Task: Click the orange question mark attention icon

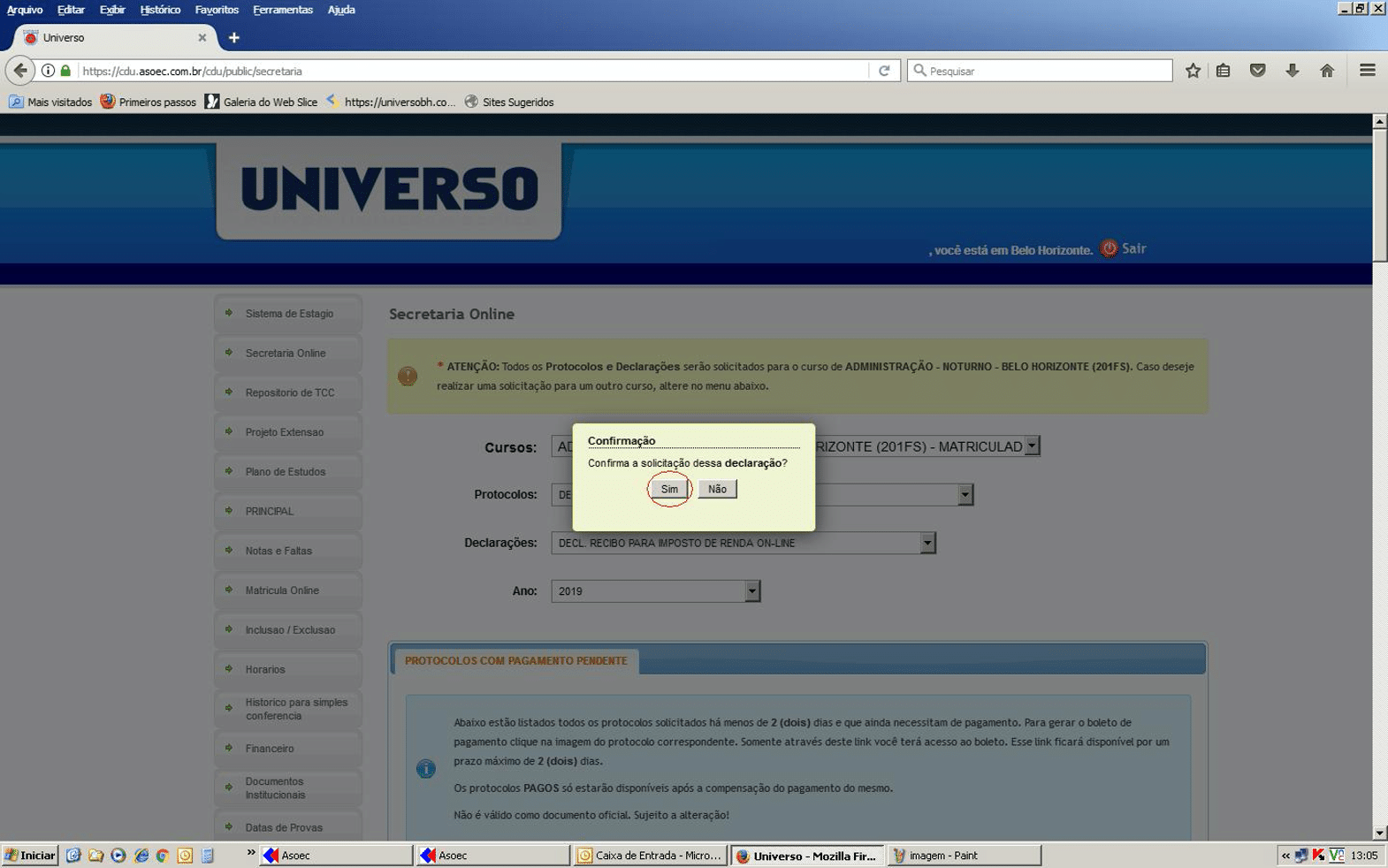Action: (408, 376)
